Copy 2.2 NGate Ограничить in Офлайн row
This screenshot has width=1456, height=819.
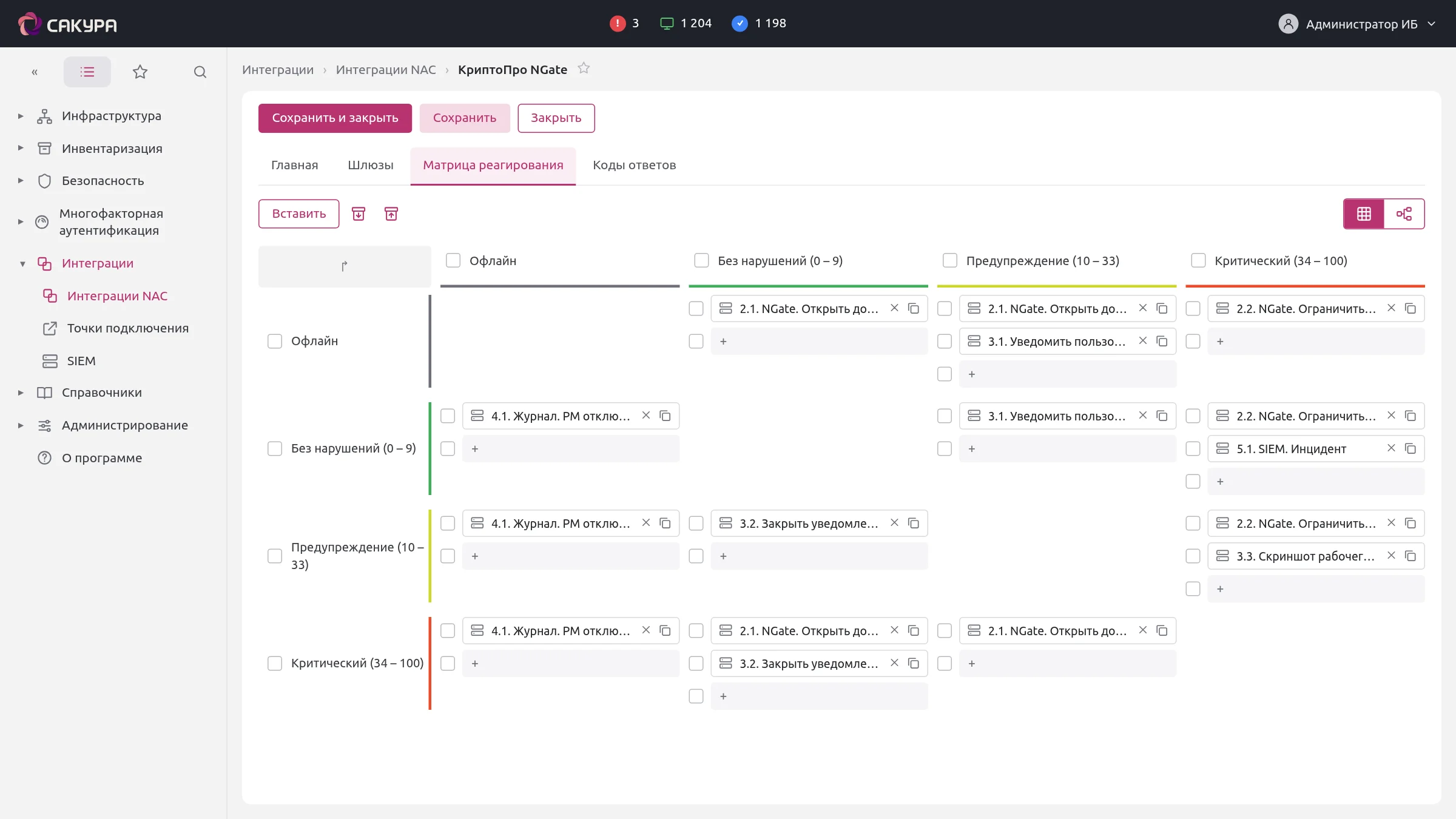point(1410,308)
